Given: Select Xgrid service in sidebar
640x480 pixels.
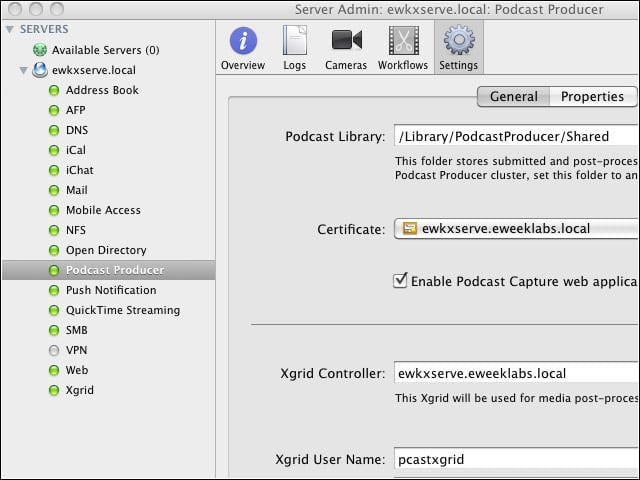Looking at the screenshot, I should click(80, 390).
